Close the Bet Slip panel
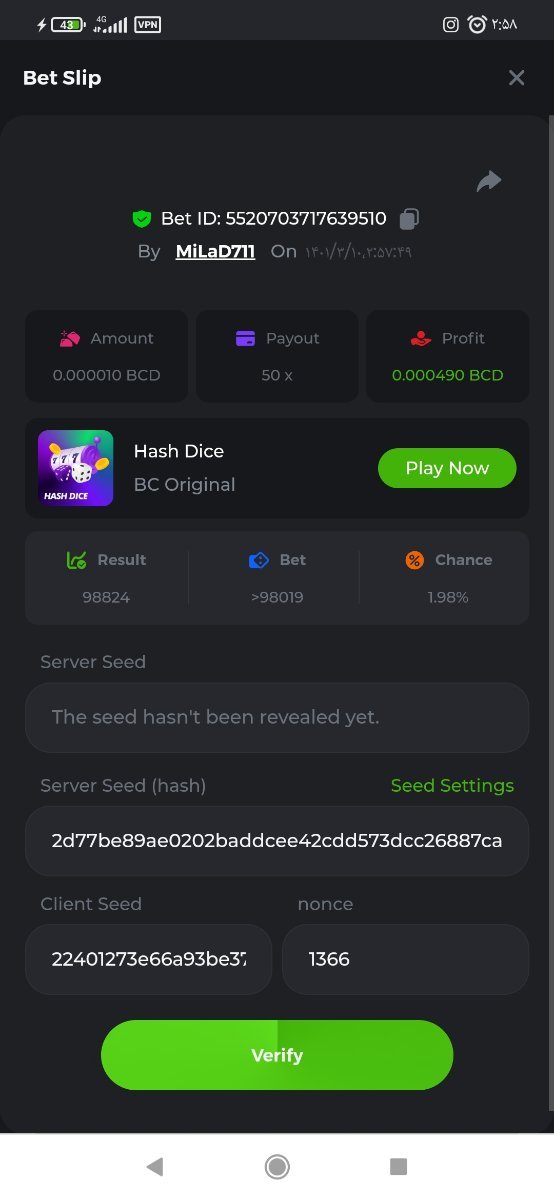554x1200 pixels. pyautogui.click(x=516, y=78)
